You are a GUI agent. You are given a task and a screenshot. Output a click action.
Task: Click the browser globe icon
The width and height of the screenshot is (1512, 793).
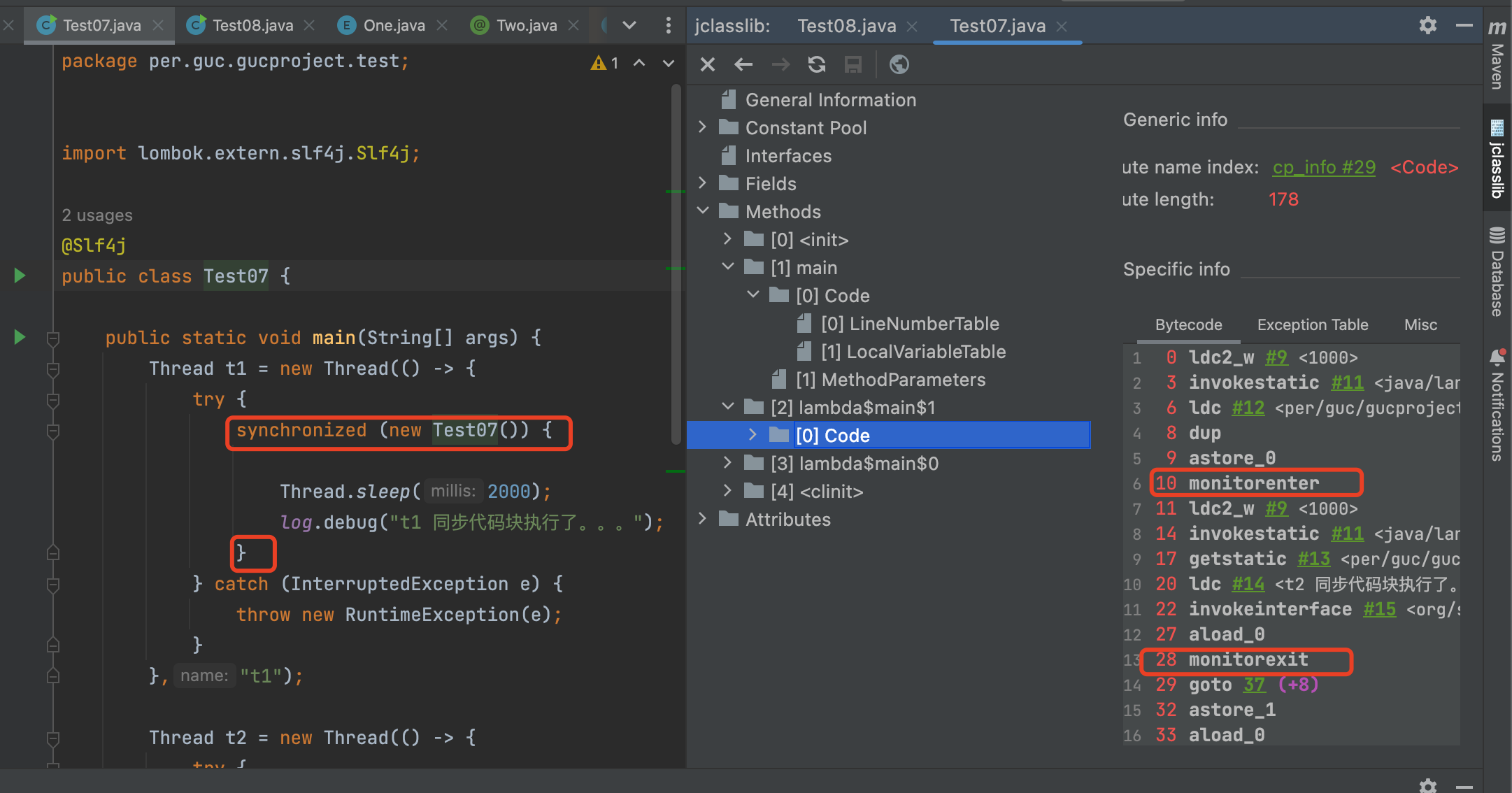899,65
